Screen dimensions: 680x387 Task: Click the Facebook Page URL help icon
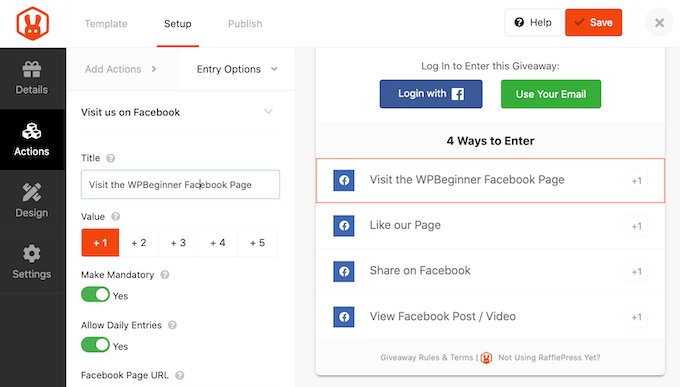click(x=180, y=375)
